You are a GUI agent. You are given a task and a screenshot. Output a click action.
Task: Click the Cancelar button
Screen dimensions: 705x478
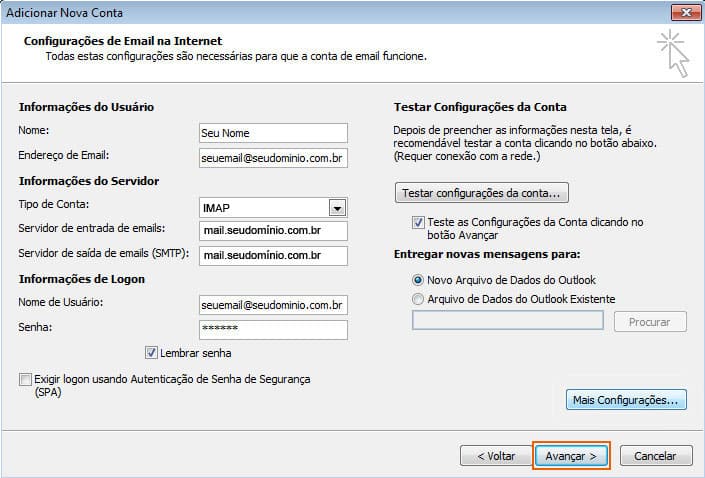click(656, 455)
